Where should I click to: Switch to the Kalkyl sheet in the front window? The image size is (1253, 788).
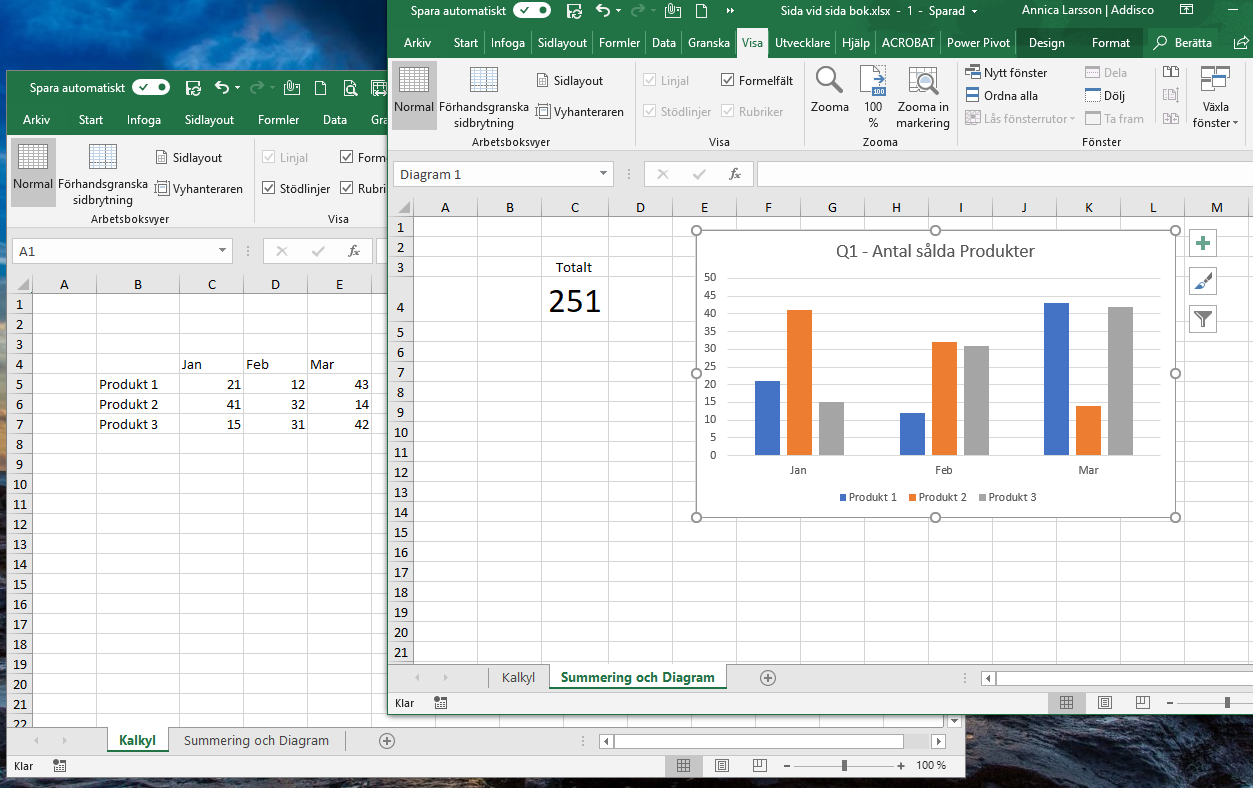(x=518, y=677)
